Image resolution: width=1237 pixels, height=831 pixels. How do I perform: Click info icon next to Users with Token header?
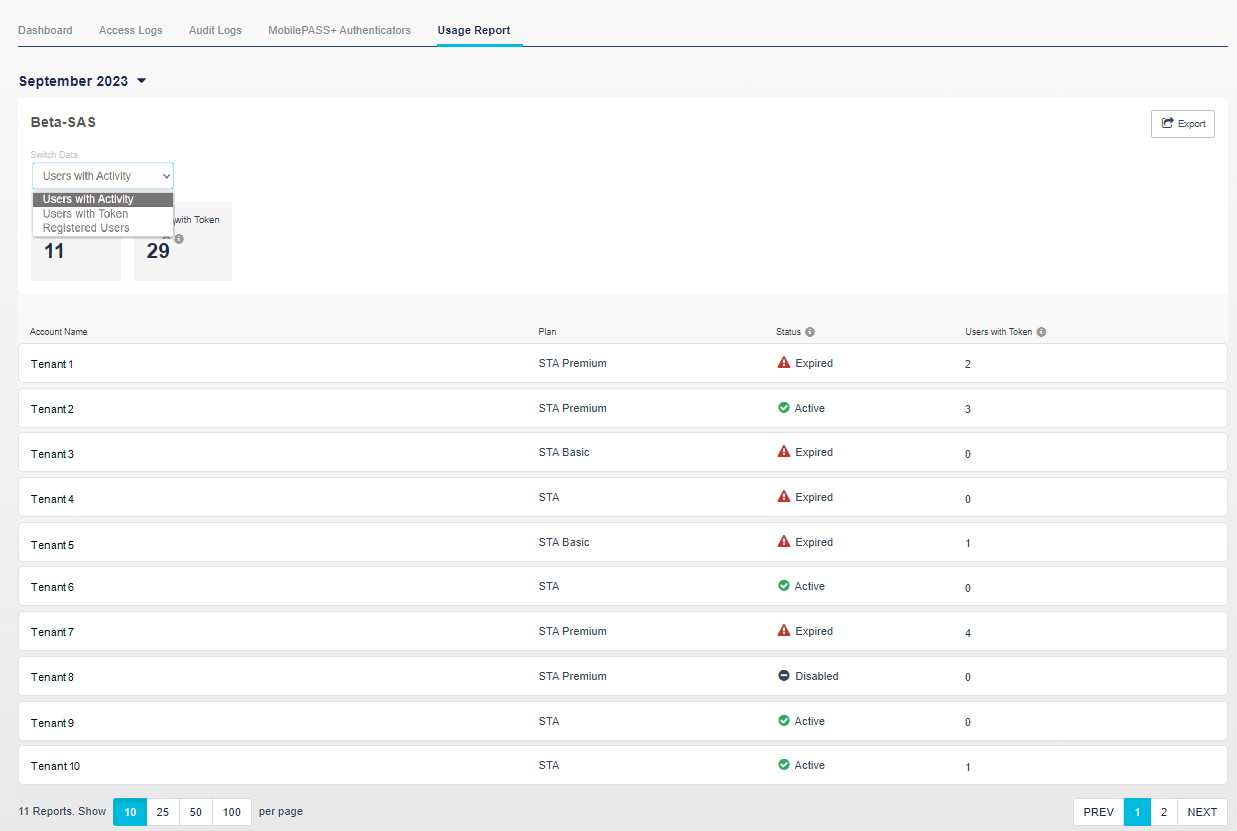(1041, 332)
